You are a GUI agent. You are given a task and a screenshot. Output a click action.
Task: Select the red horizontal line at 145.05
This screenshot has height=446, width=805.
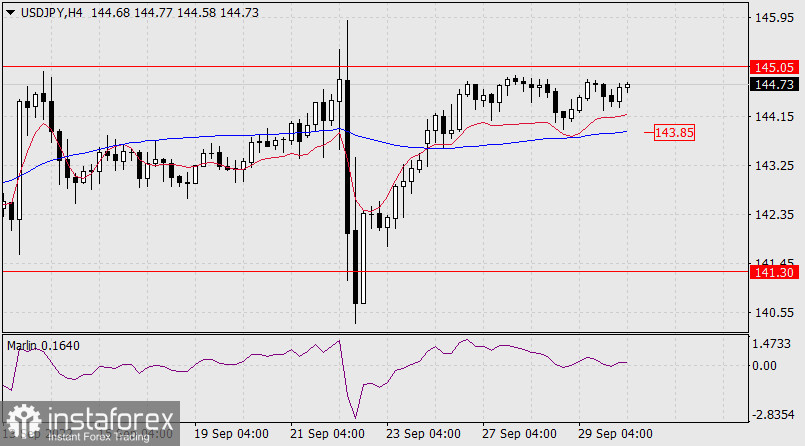pyautogui.click(x=375, y=67)
